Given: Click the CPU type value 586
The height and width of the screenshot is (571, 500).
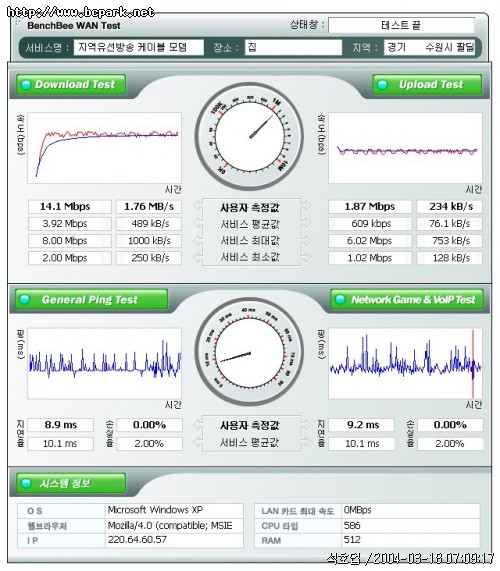Looking at the screenshot, I should (x=352, y=525).
